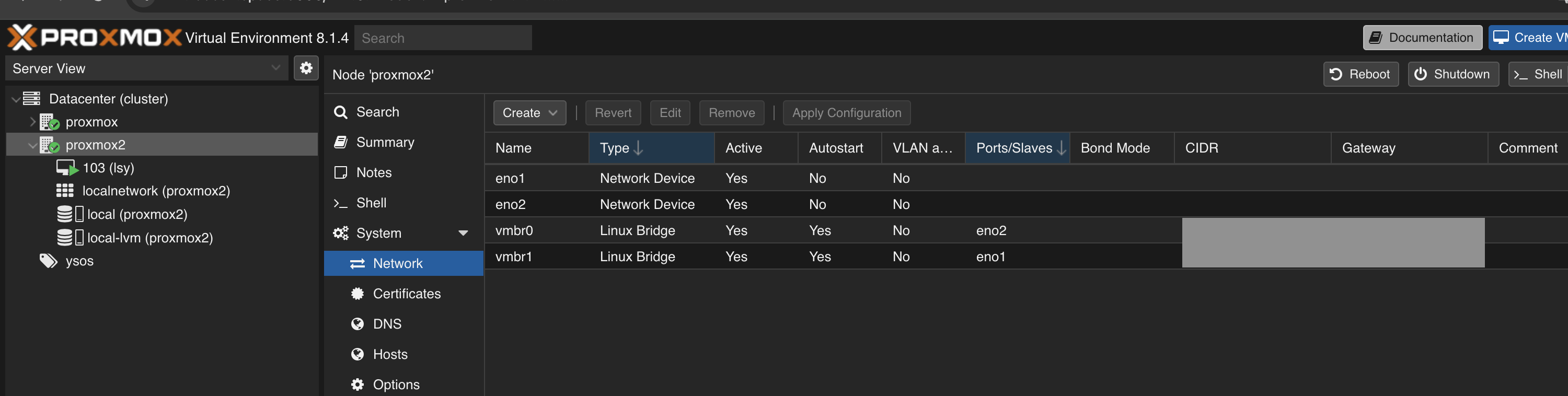Click the Reboot circular arrow icon
The image size is (1568, 396).
click(x=1336, y=74)
